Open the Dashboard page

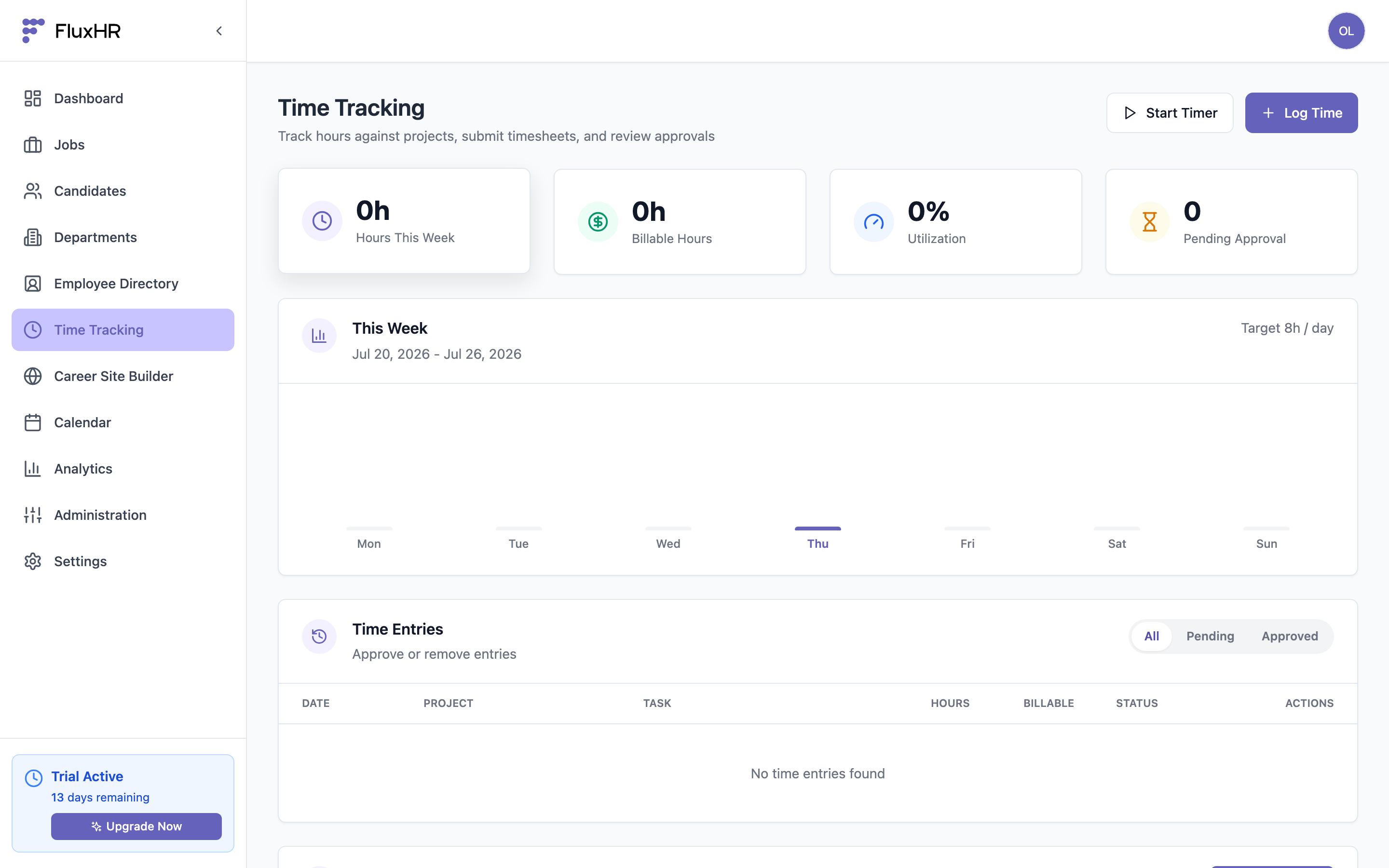point(123,98)
